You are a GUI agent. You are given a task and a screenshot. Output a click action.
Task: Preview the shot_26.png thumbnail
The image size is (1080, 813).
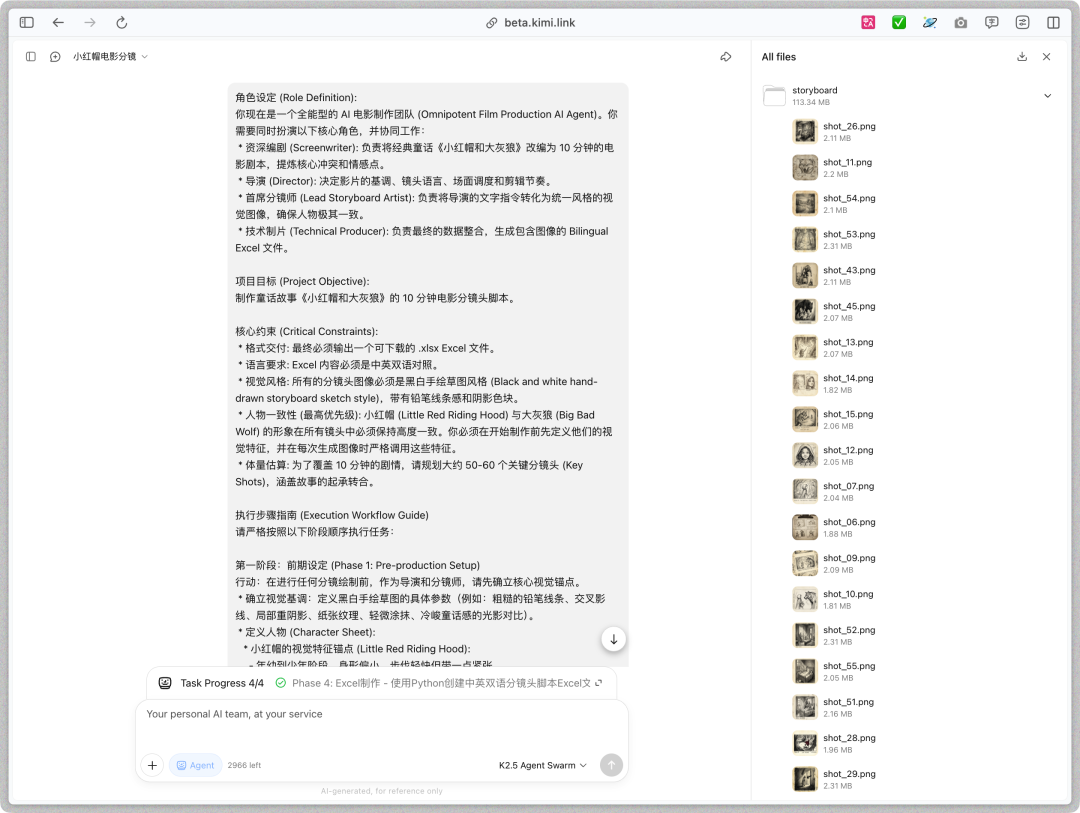[805, 131]
